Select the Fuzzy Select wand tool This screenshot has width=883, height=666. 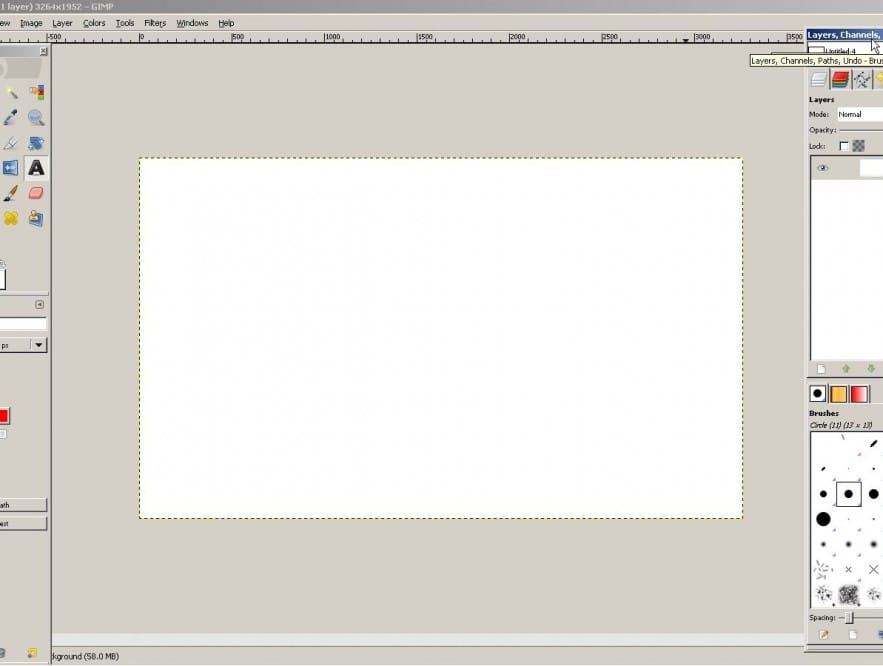[10, 92]
